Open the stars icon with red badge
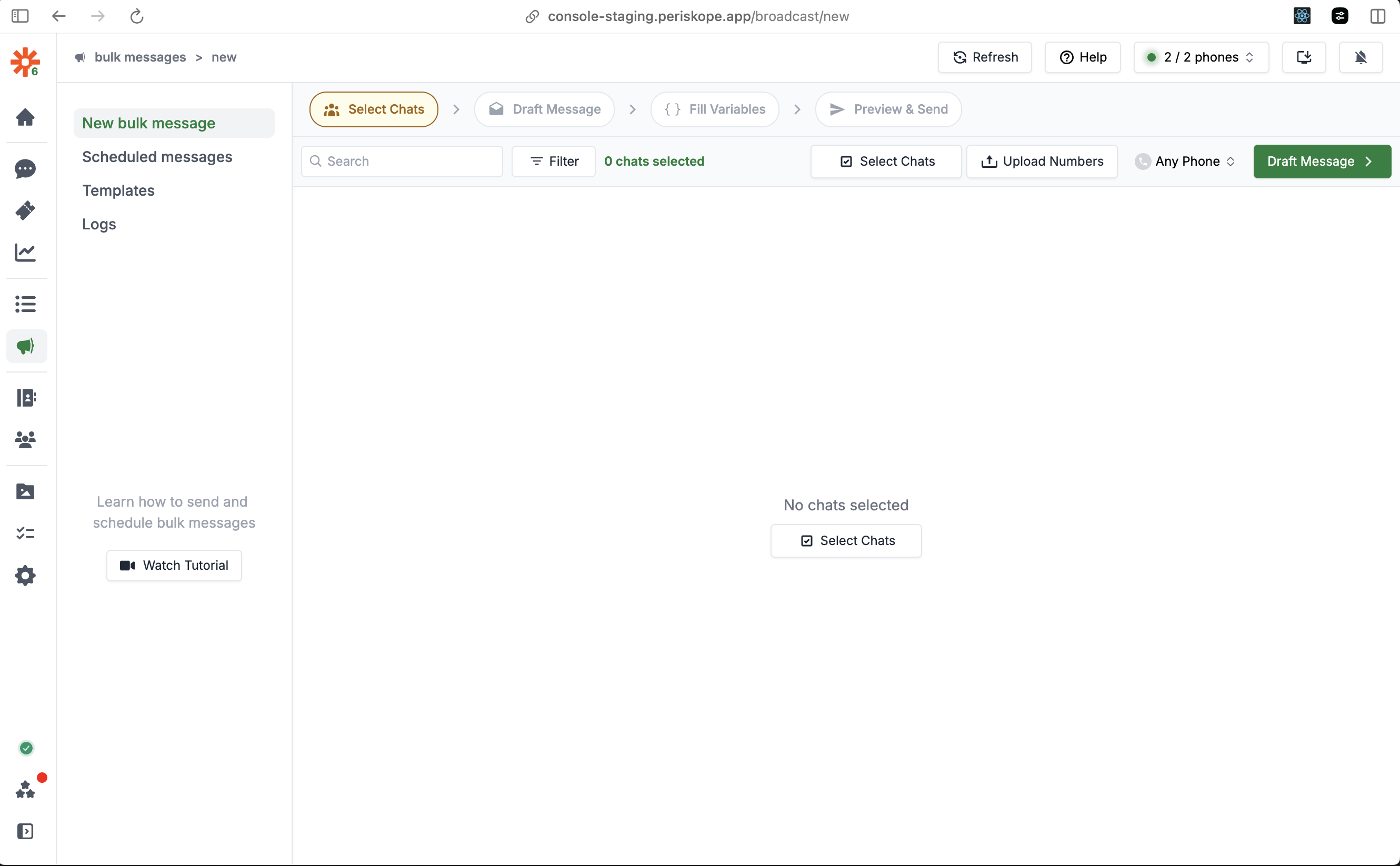 25,790
